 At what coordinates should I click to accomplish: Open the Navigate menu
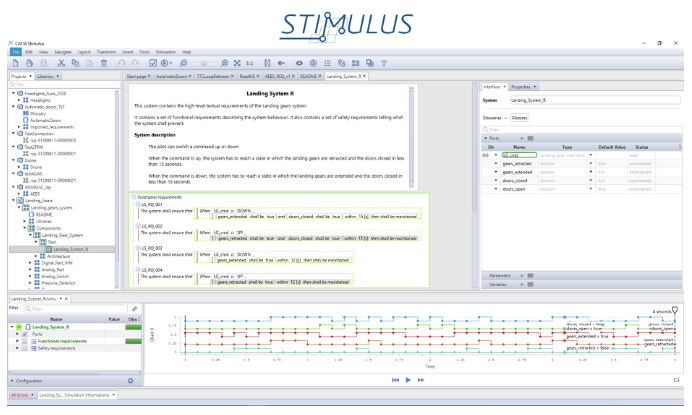click(63, 52)
